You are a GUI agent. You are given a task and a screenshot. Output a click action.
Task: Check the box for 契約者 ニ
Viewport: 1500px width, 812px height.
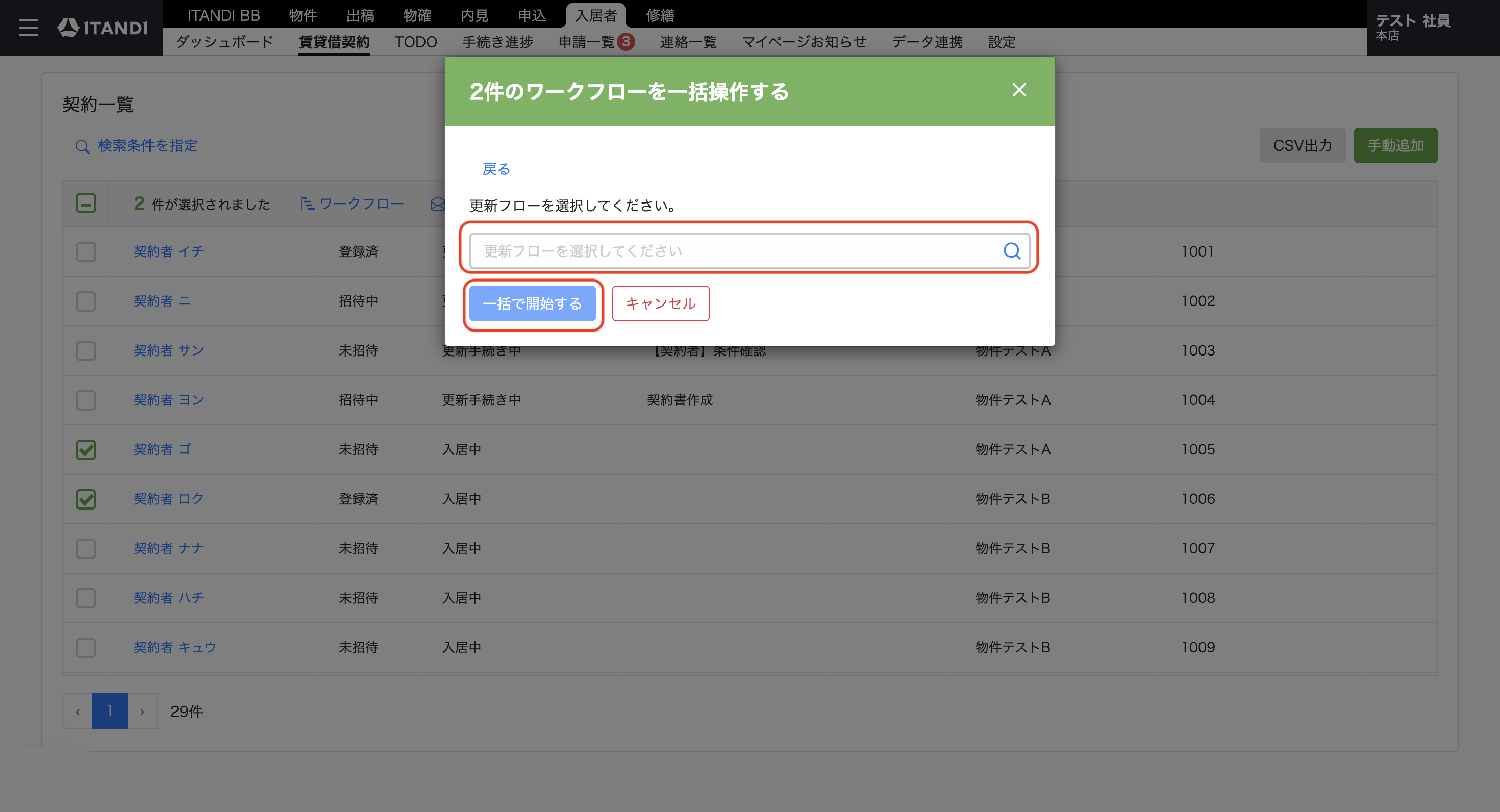coord(86,301)
